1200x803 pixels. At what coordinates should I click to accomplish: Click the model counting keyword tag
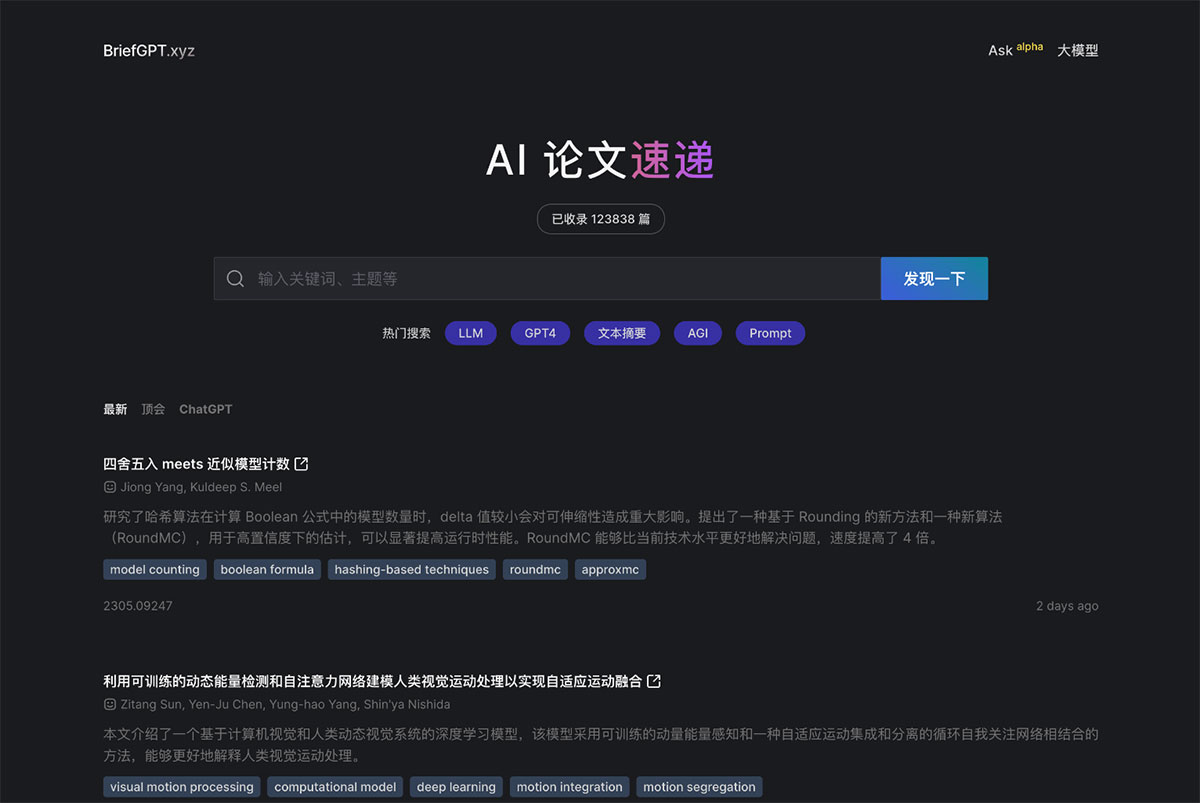(154, 569)
